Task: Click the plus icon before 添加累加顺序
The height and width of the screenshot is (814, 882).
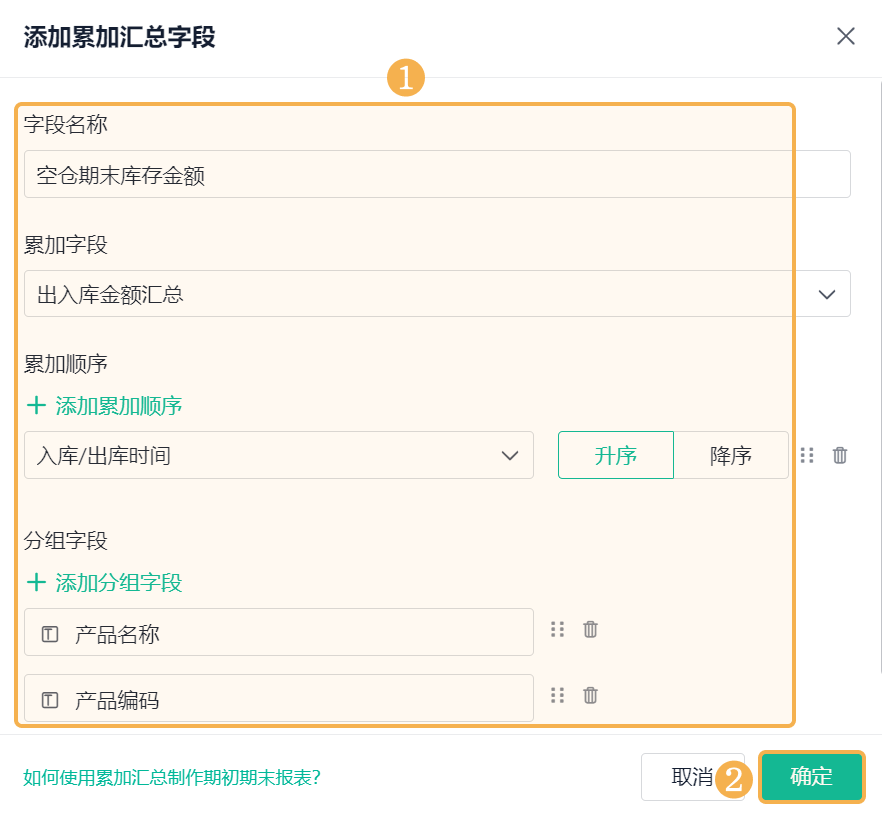Action: point(37,405)
